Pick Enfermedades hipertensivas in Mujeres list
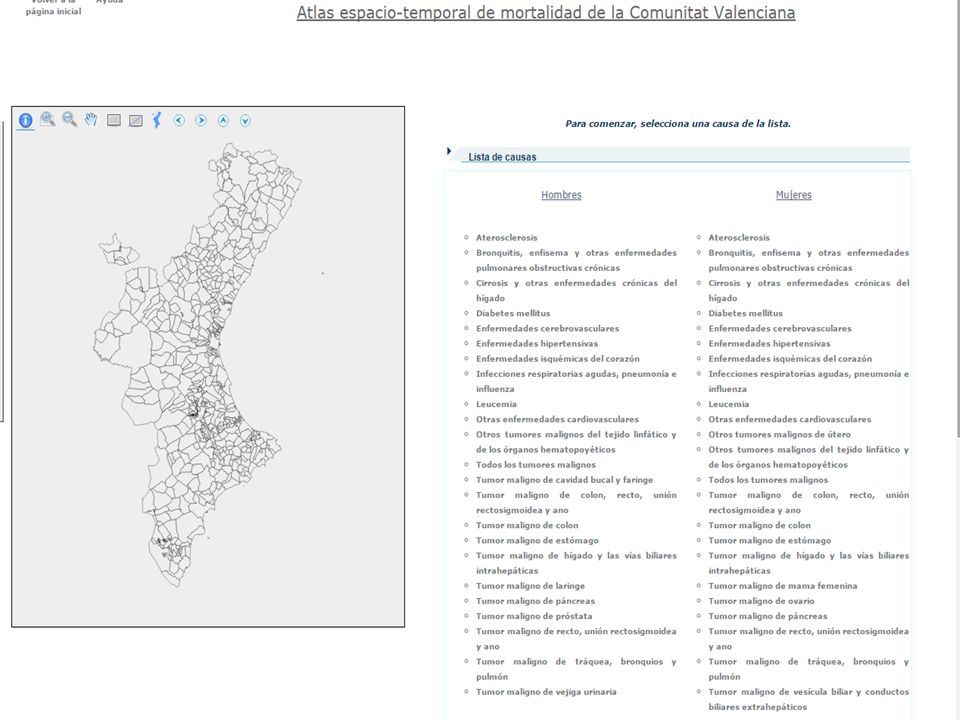Image resolution: width=960 pixels, height=720 pixels. pos(769,344)
